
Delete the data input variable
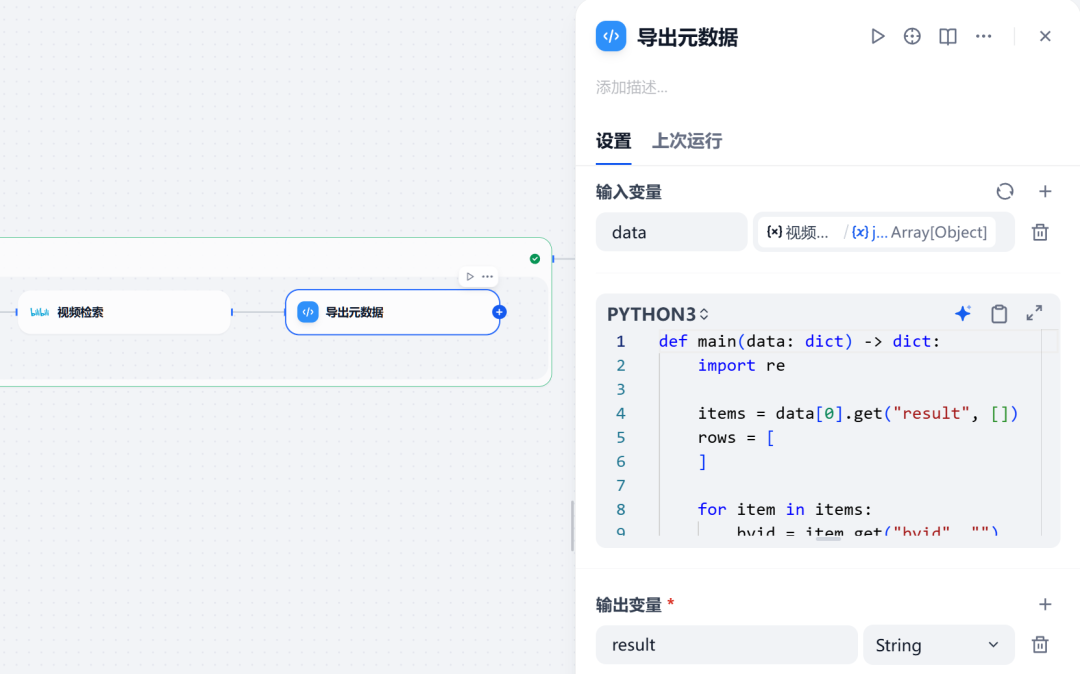(1040, 233)
